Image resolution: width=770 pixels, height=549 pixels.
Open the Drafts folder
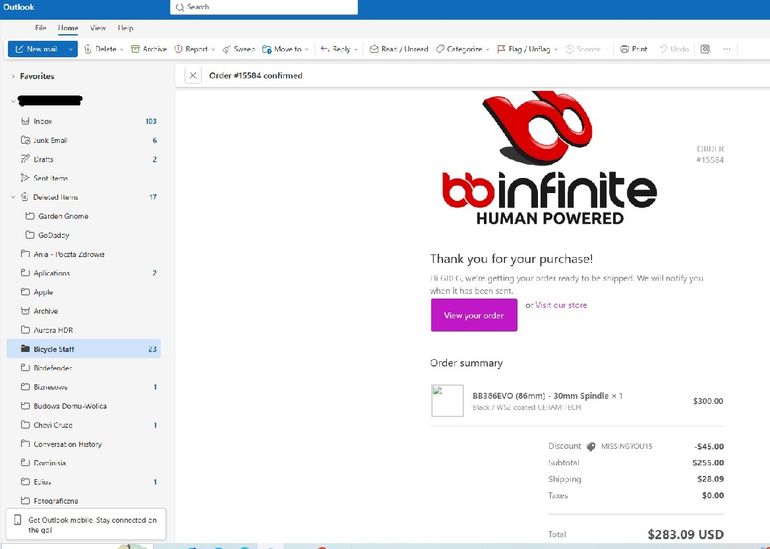click(83, 159)
